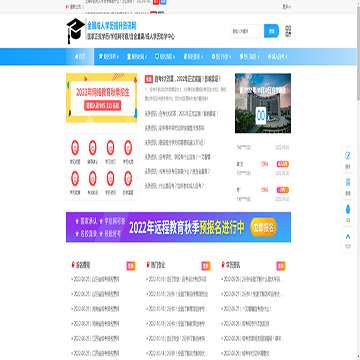
Task: Select the 首页 home tab in navigation bar
Action: [x=80, y=57]
